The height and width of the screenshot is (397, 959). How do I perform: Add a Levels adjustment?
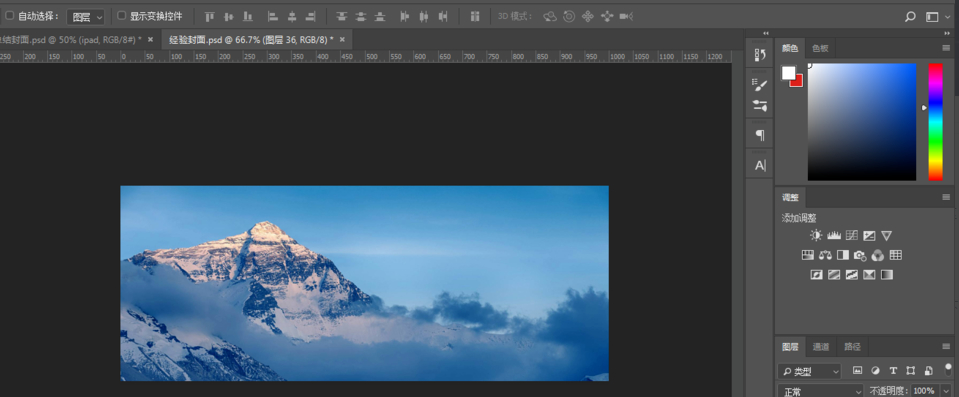[834, 236]
